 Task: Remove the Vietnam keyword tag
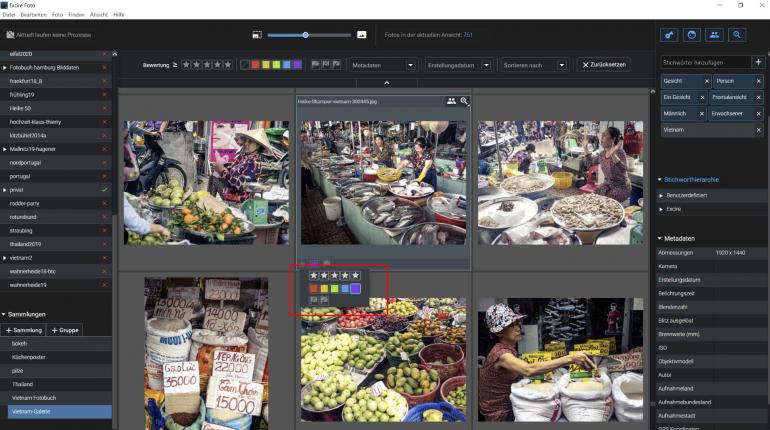pos(759,130)
